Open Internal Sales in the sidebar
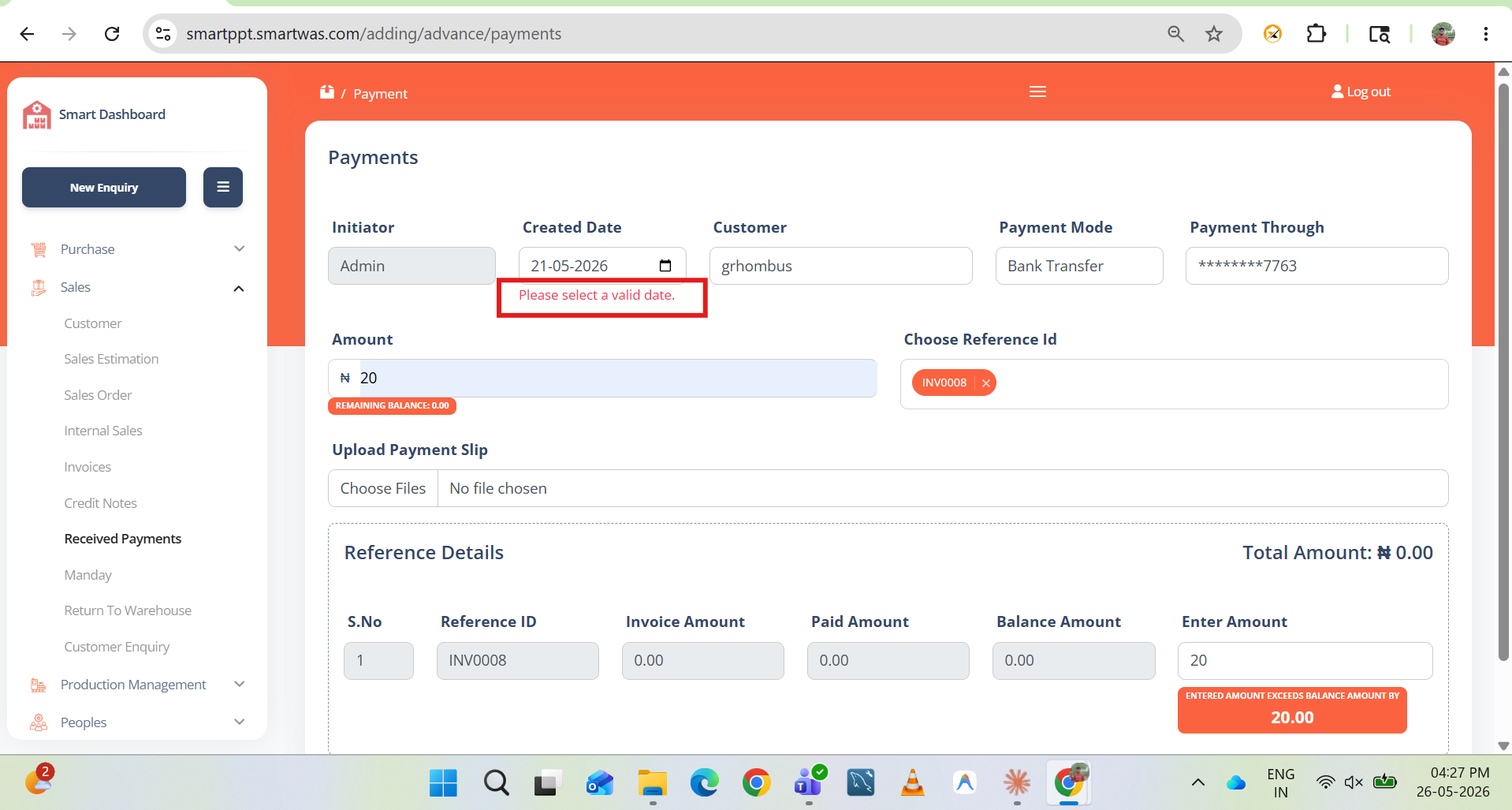 tap(103, 431)
